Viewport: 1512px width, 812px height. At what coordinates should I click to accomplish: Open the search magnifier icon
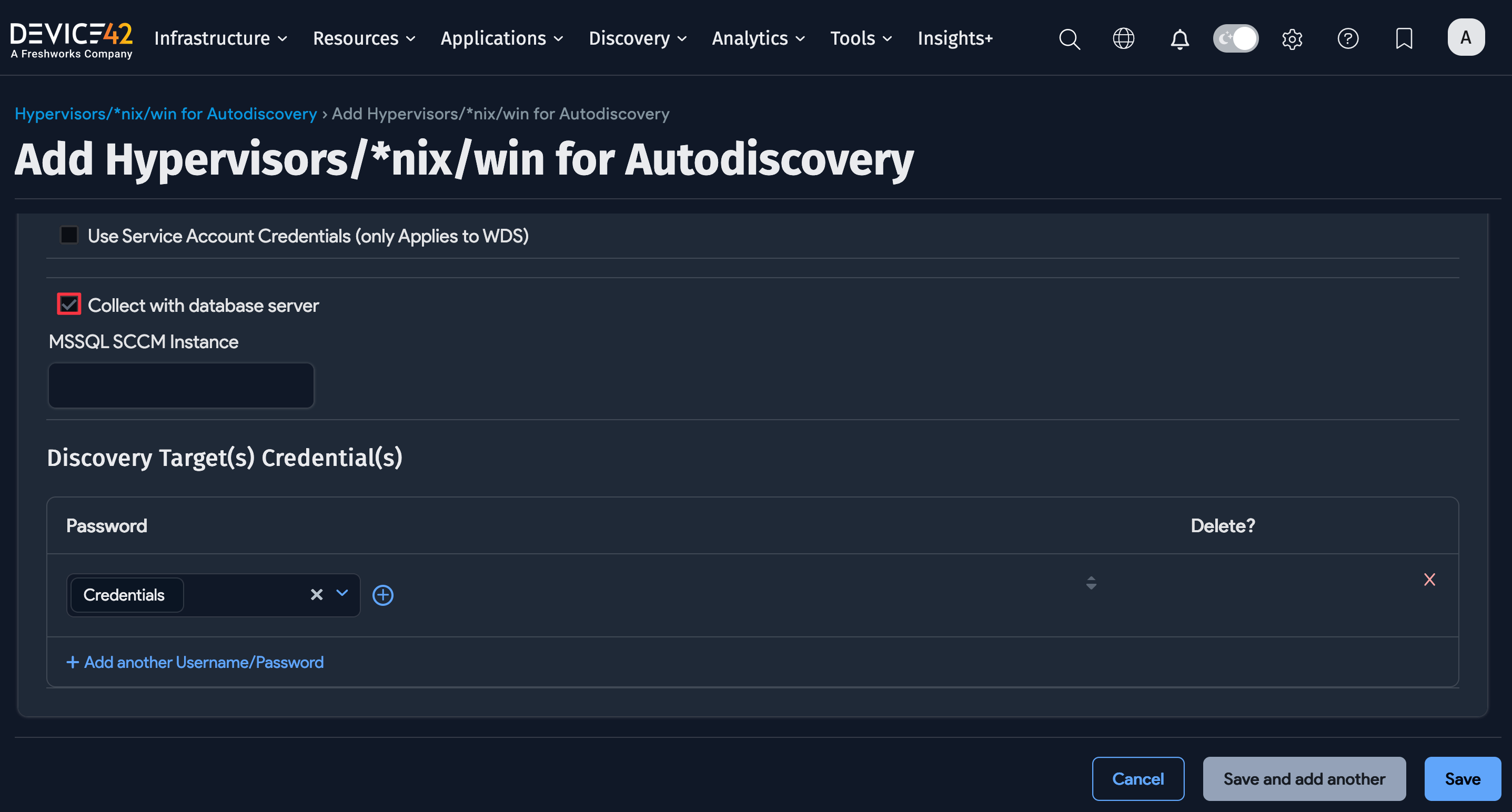tap(1069, 39)
